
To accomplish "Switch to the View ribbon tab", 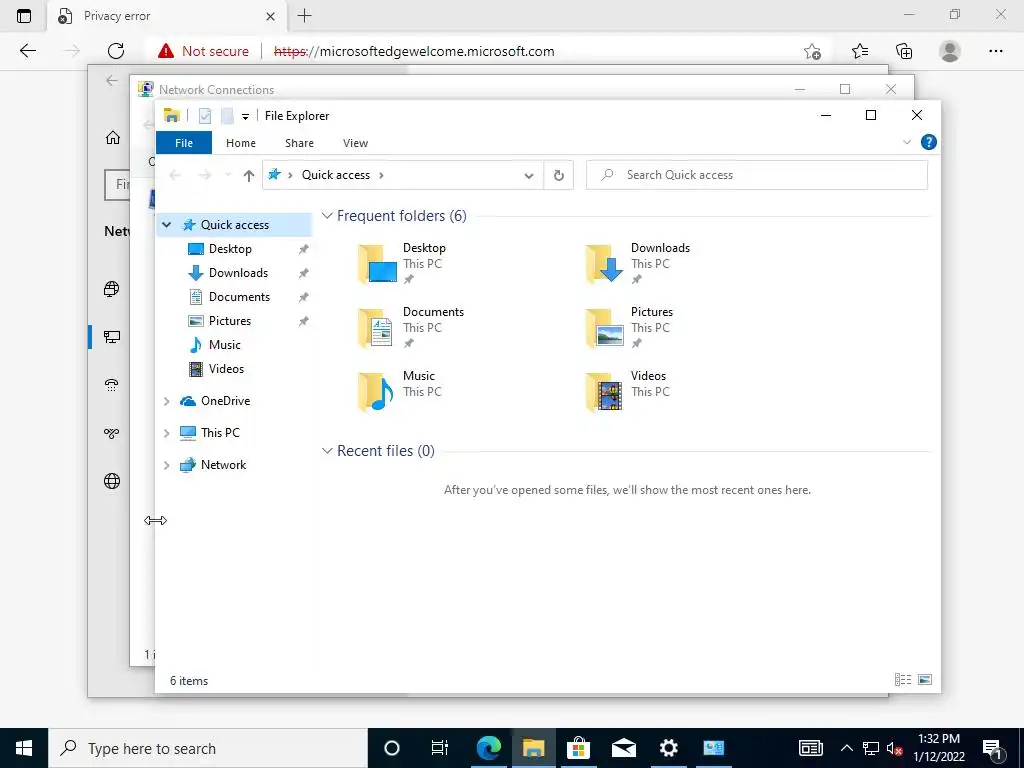I will tap(355, 143).
